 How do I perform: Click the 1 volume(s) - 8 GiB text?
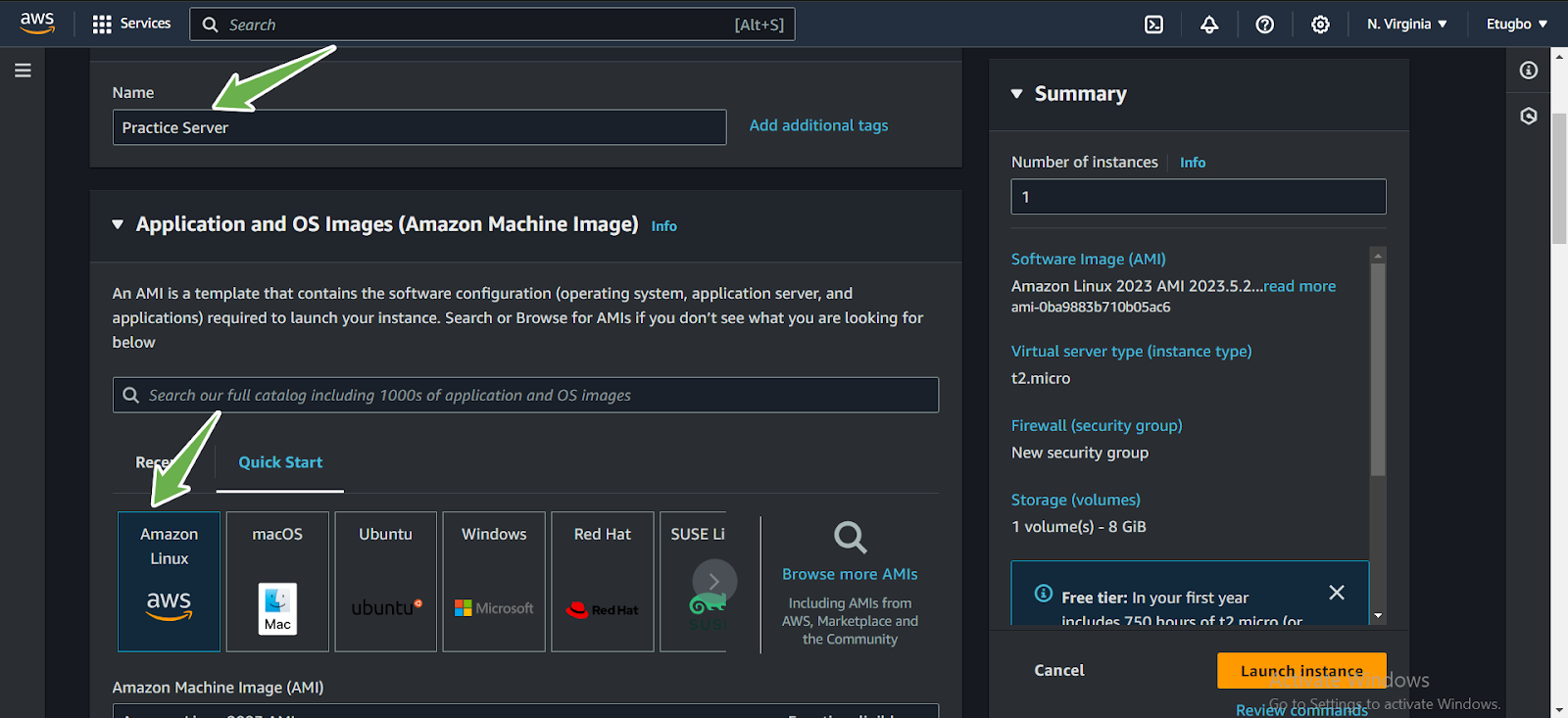pos(1079,527)
